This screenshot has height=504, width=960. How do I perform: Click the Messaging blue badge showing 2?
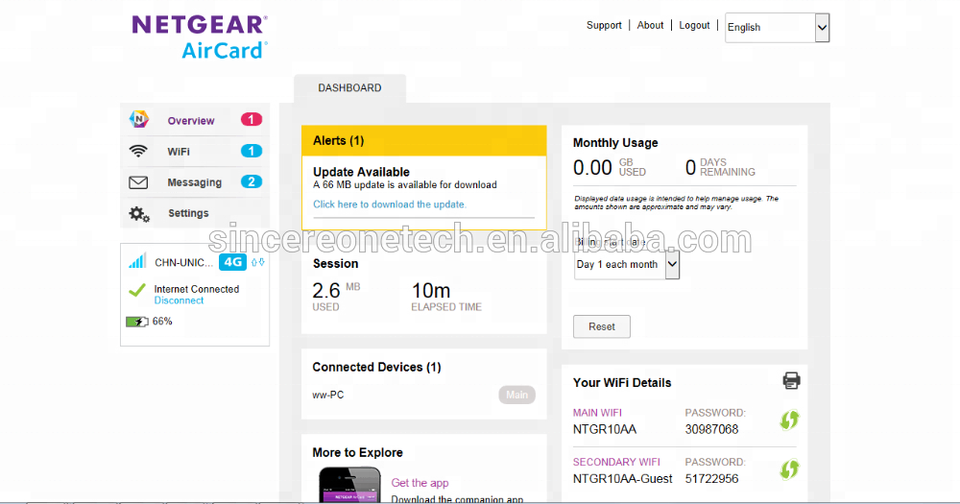point(251,182)
